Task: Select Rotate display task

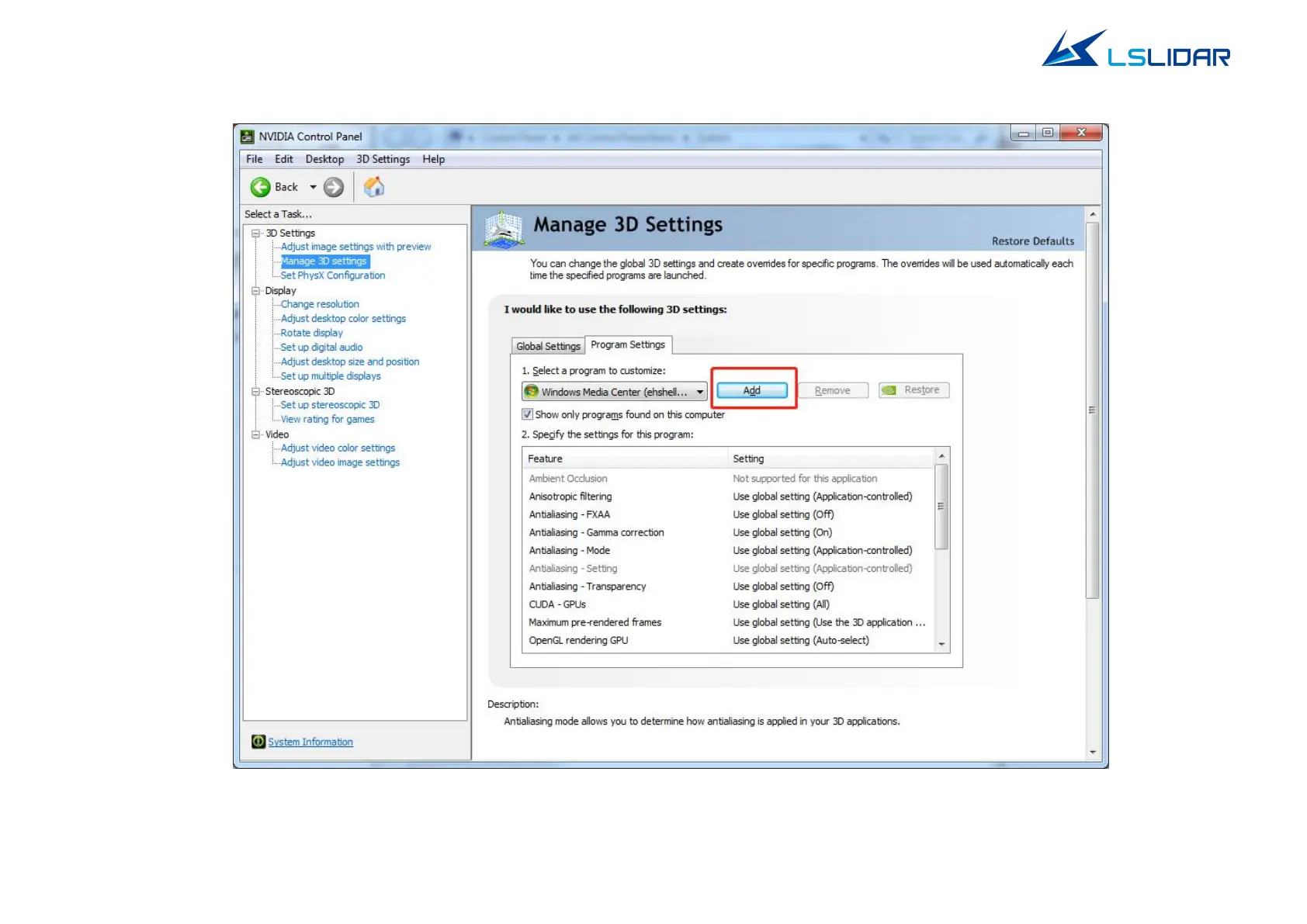Action: 311,333
